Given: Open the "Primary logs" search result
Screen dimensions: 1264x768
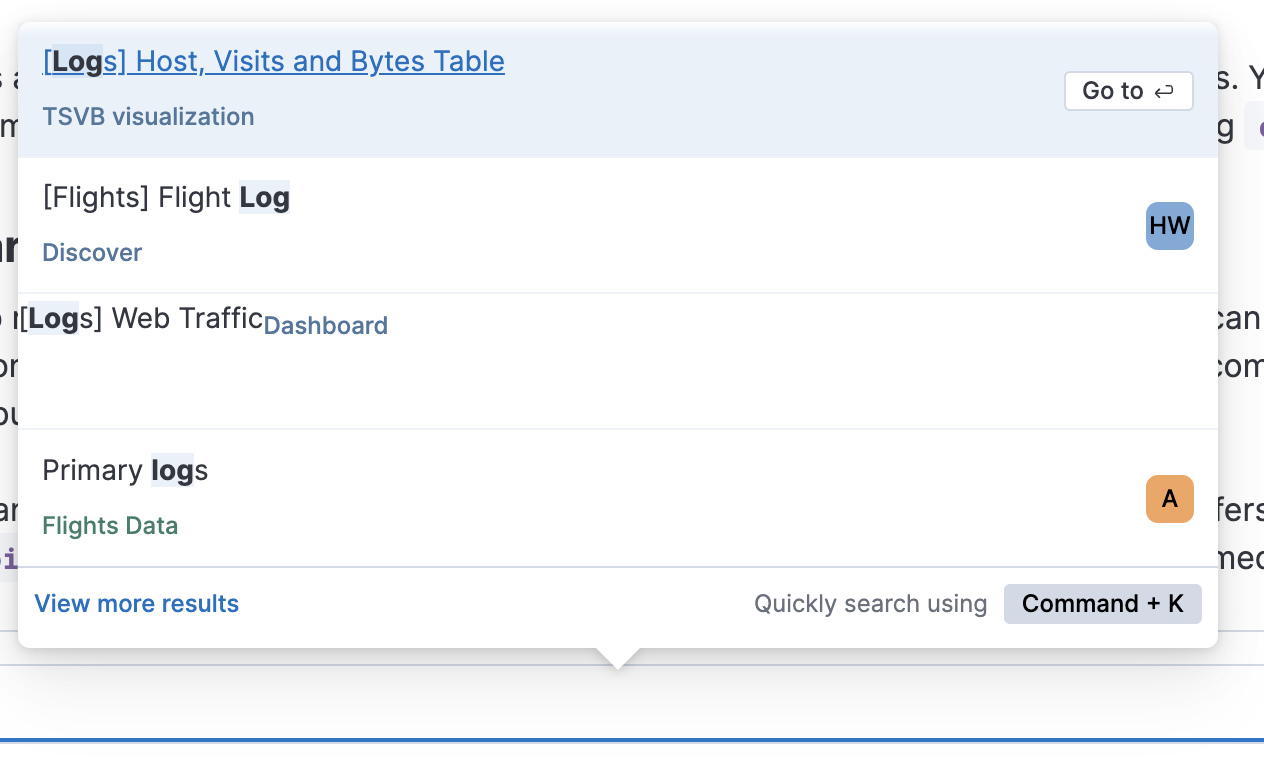Looking at the screenshot, I should 125,470.
